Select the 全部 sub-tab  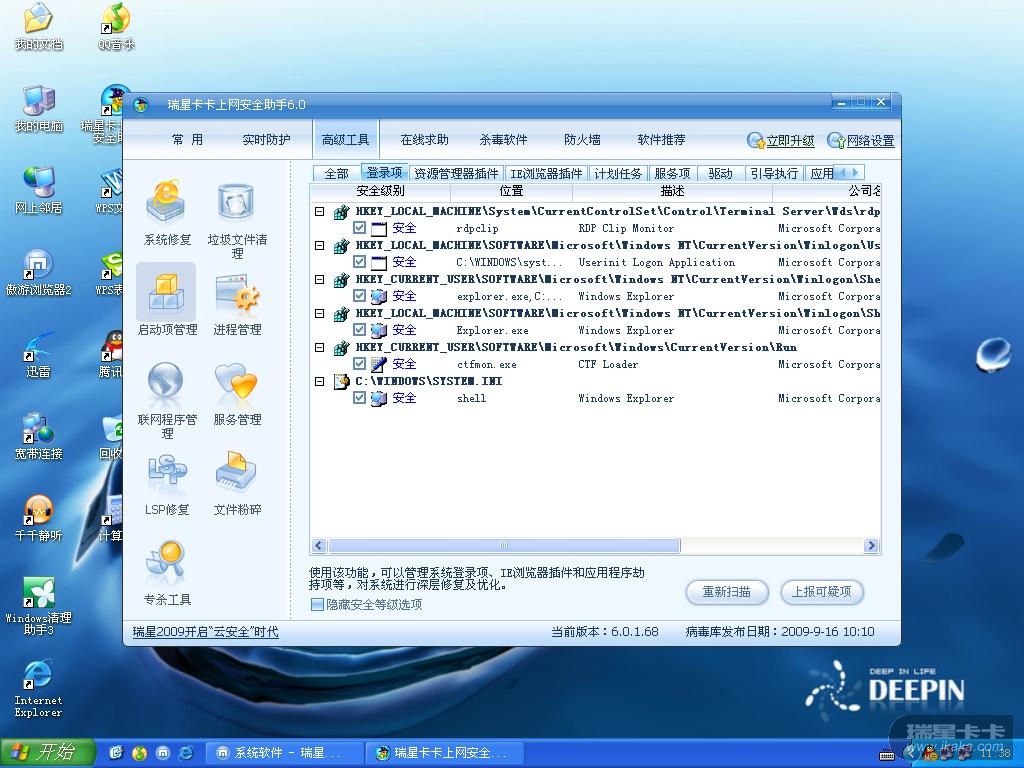(x=336, y=174)
